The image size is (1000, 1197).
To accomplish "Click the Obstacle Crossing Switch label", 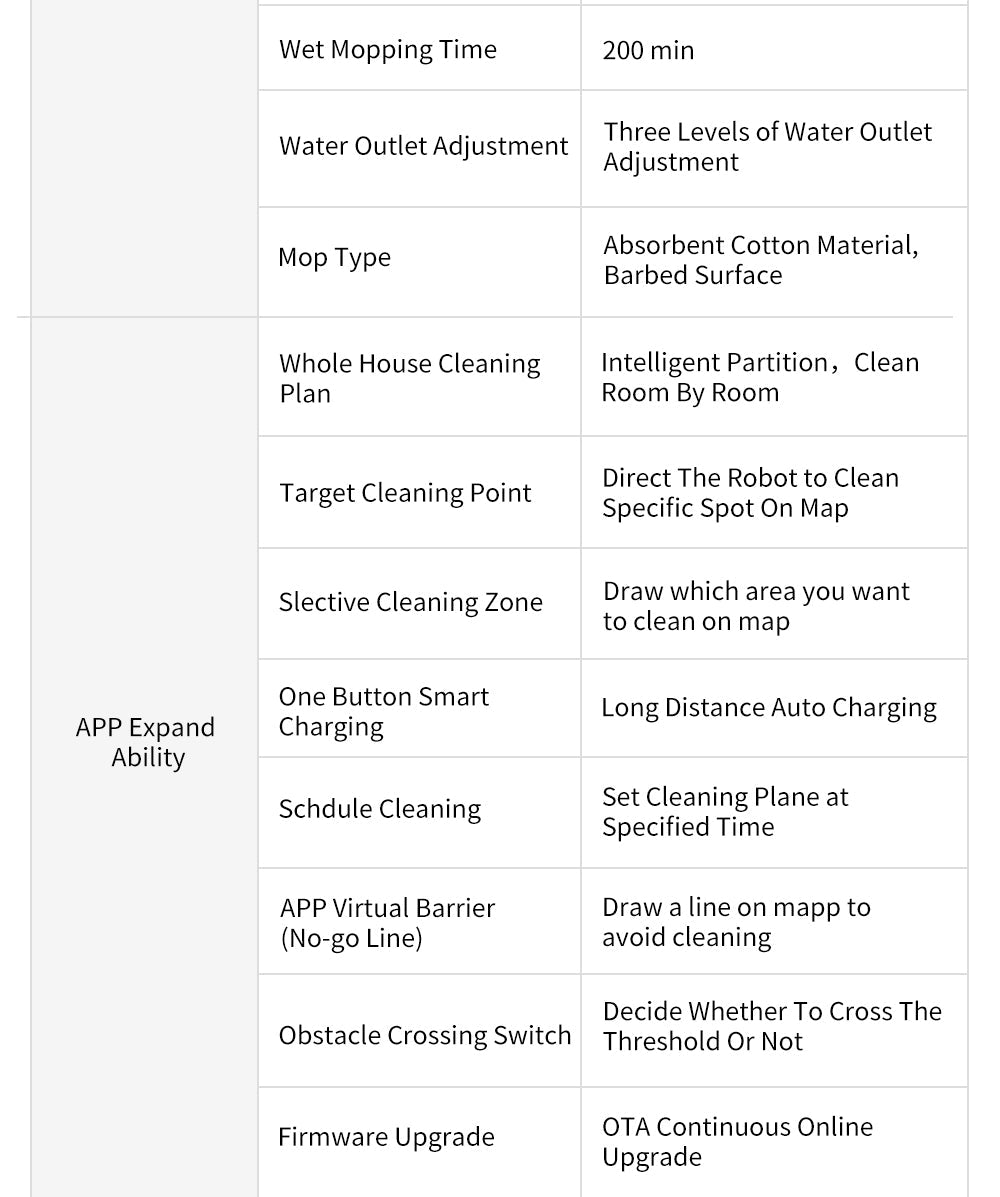I will point(424,1035).
